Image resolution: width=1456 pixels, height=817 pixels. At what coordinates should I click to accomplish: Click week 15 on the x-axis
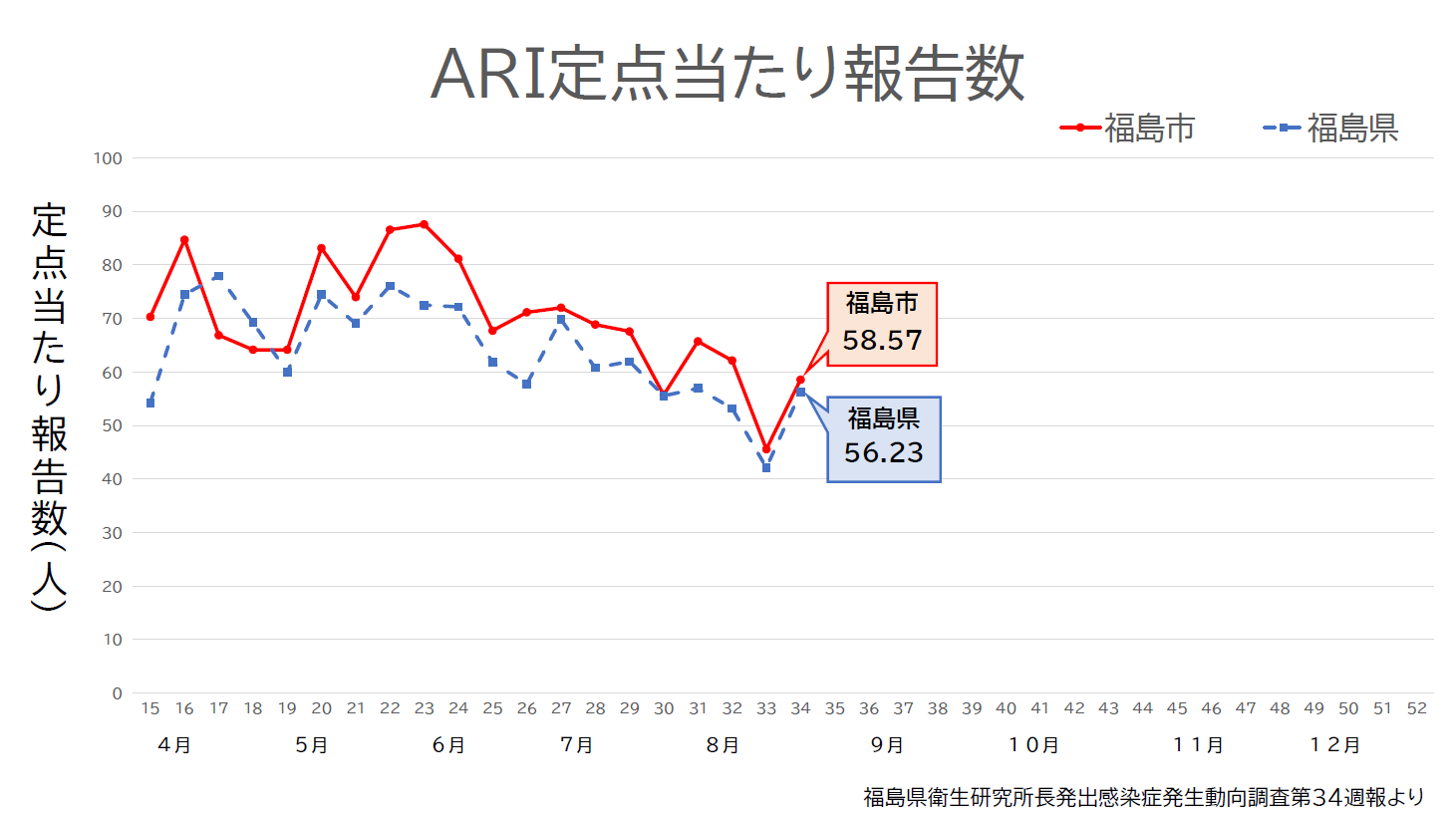150,708
